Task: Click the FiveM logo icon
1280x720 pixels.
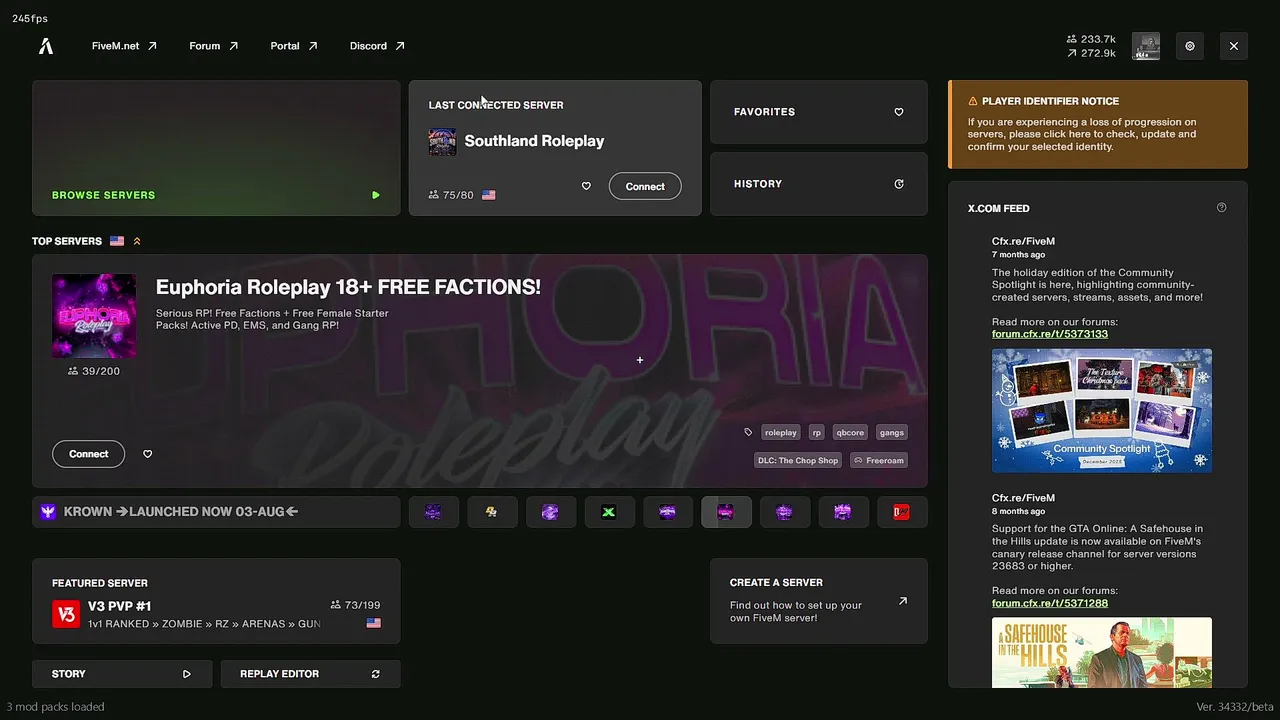Action: tap(46, 46)
